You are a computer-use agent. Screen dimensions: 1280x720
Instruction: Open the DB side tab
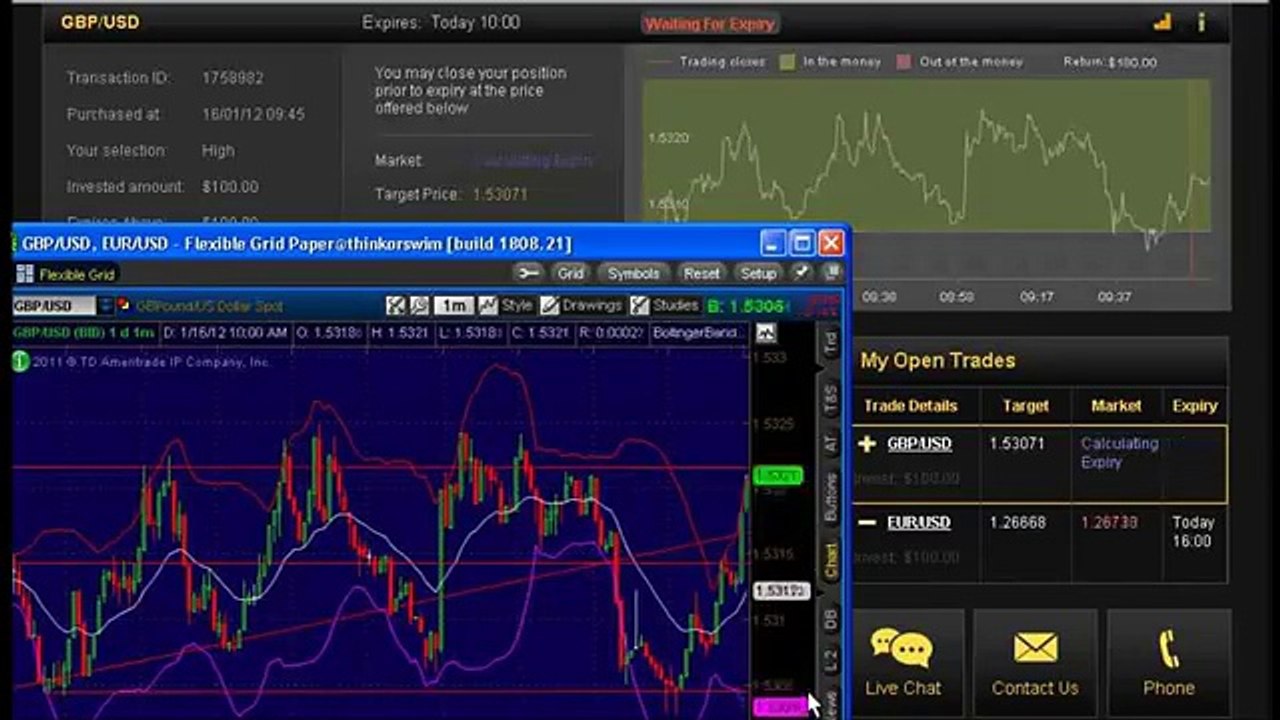(x=830, y=619)
